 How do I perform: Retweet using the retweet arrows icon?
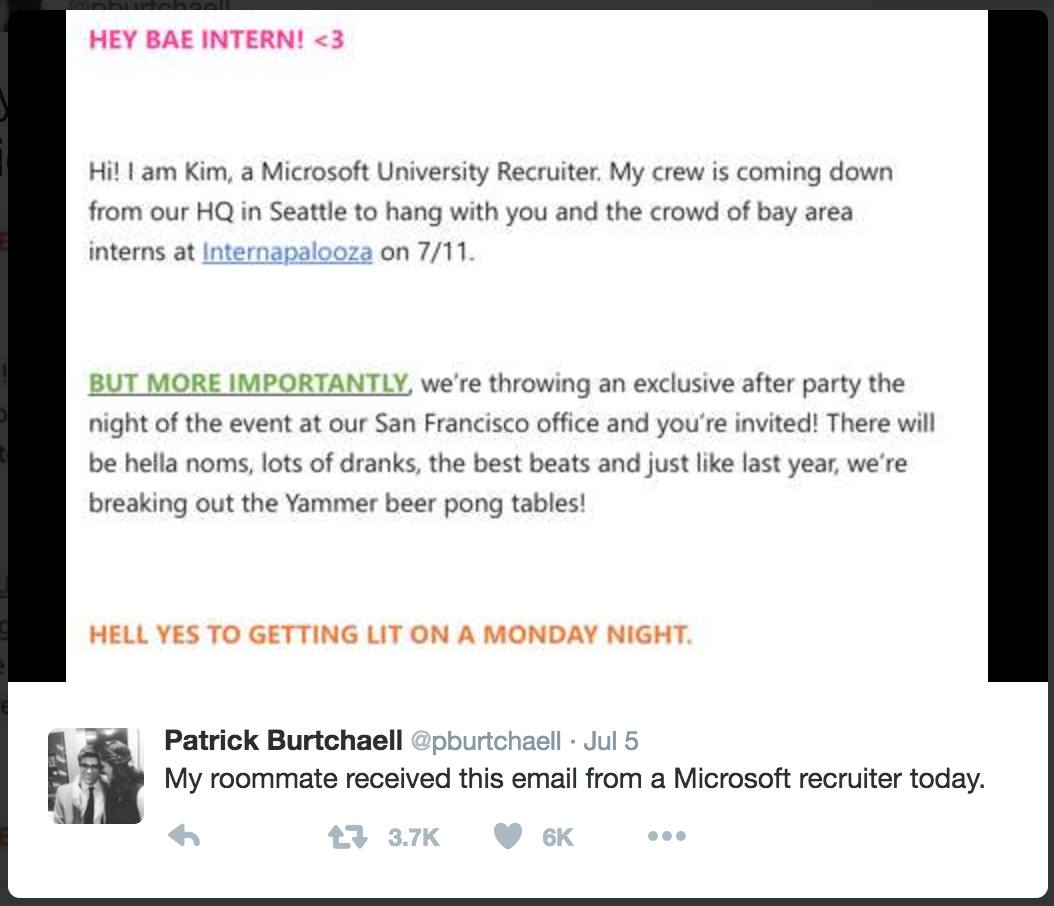point(349,836)
